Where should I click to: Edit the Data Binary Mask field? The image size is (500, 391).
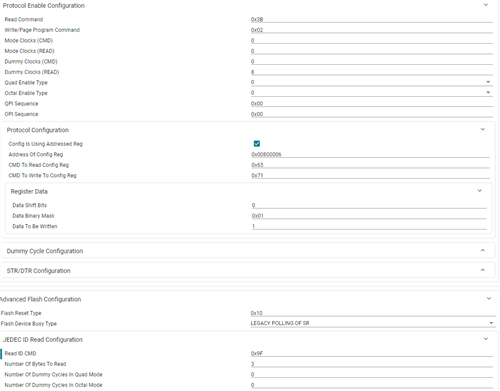pos(369,216)
